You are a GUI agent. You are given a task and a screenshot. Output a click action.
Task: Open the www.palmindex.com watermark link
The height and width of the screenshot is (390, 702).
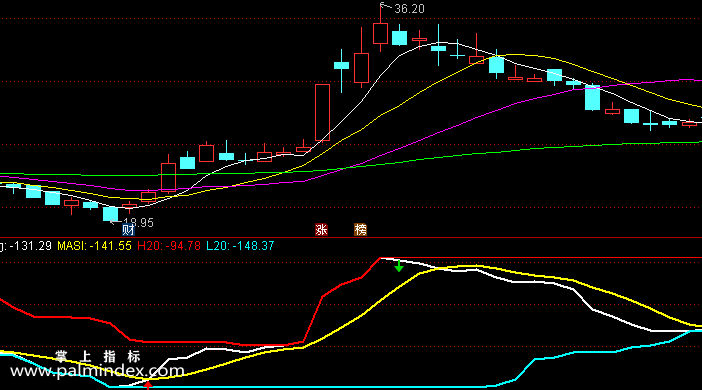coord(97,371)
